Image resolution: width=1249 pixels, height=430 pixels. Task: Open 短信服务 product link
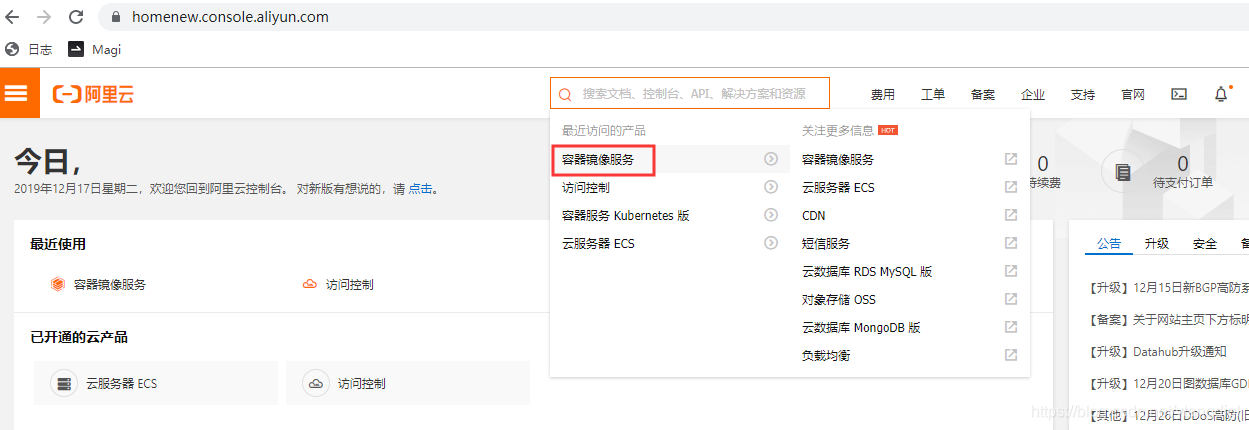pyautogui.click(x=826, y=243)
